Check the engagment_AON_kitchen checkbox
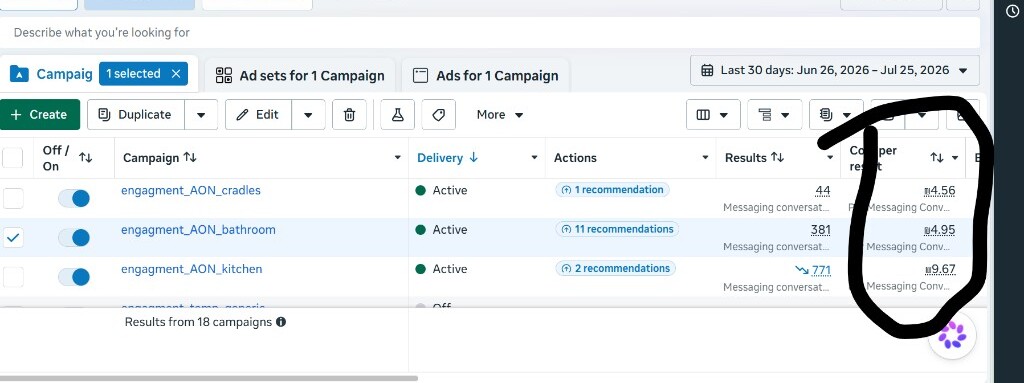Screen dimensions: 1024x383 (x=13, y=277)
